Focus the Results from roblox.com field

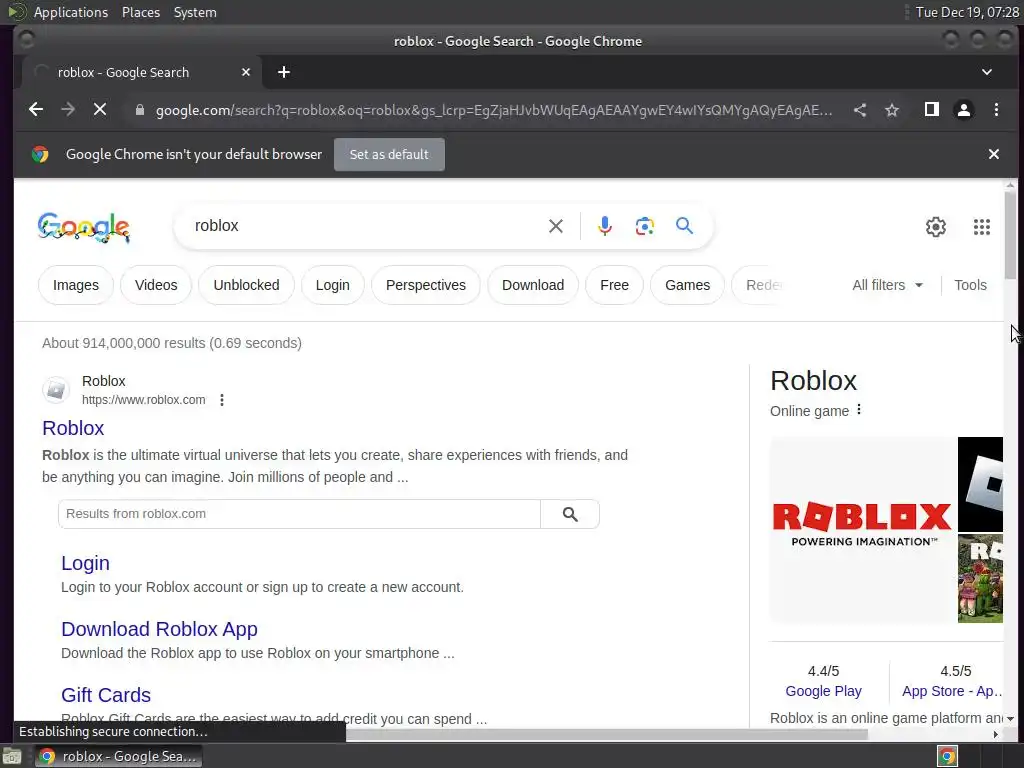299,514
